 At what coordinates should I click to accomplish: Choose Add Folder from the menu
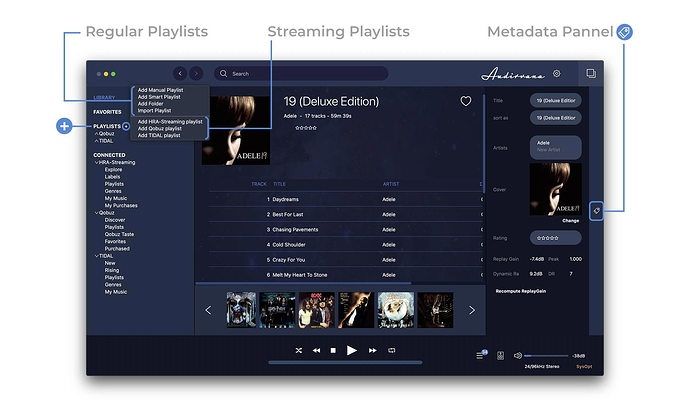[150, 104]
